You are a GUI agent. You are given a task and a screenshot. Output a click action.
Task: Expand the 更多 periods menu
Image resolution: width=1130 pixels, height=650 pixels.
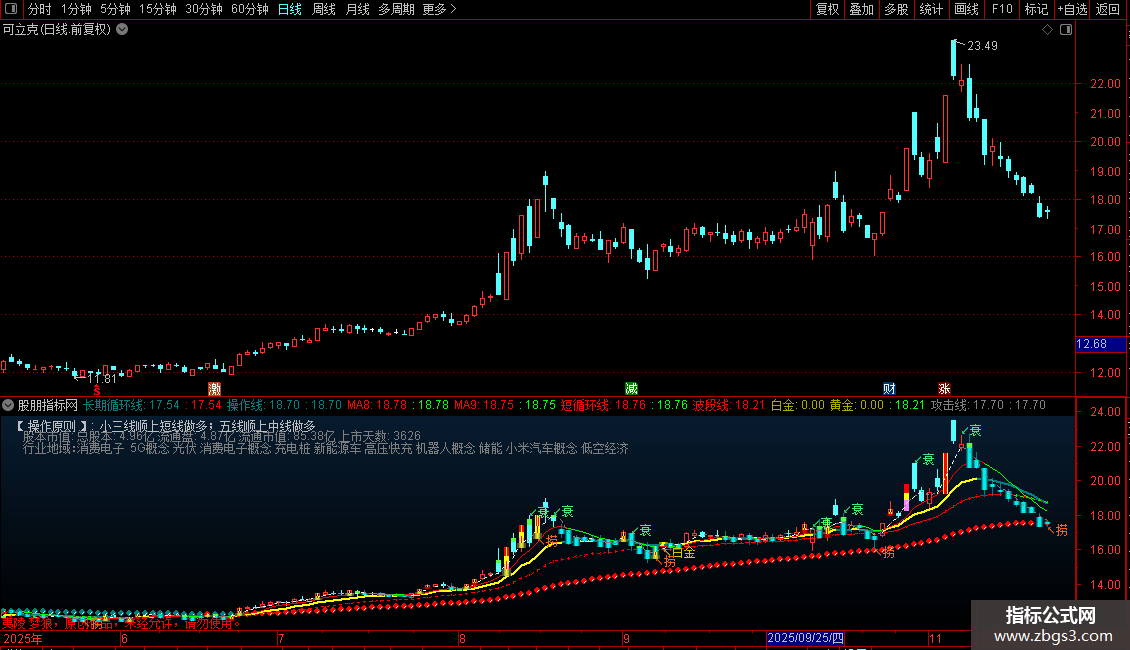click(x=439, y=9)
